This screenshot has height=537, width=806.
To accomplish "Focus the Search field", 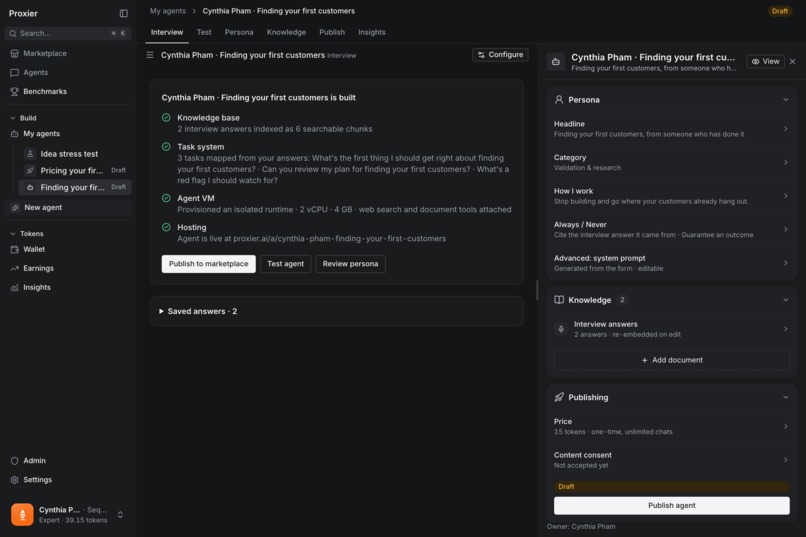I will coord(68,33).
